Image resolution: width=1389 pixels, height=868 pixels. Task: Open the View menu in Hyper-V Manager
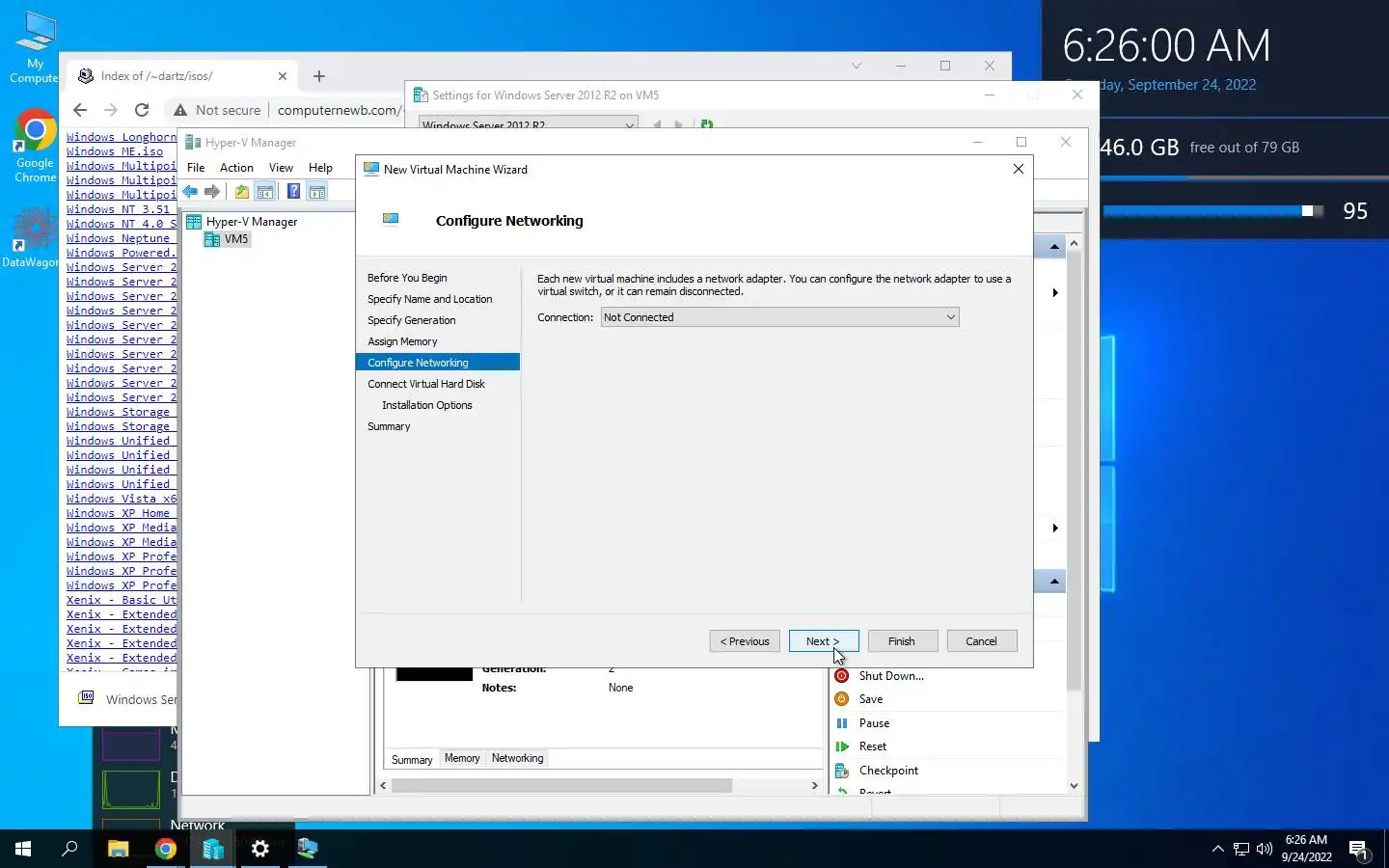tap(281, 168)
